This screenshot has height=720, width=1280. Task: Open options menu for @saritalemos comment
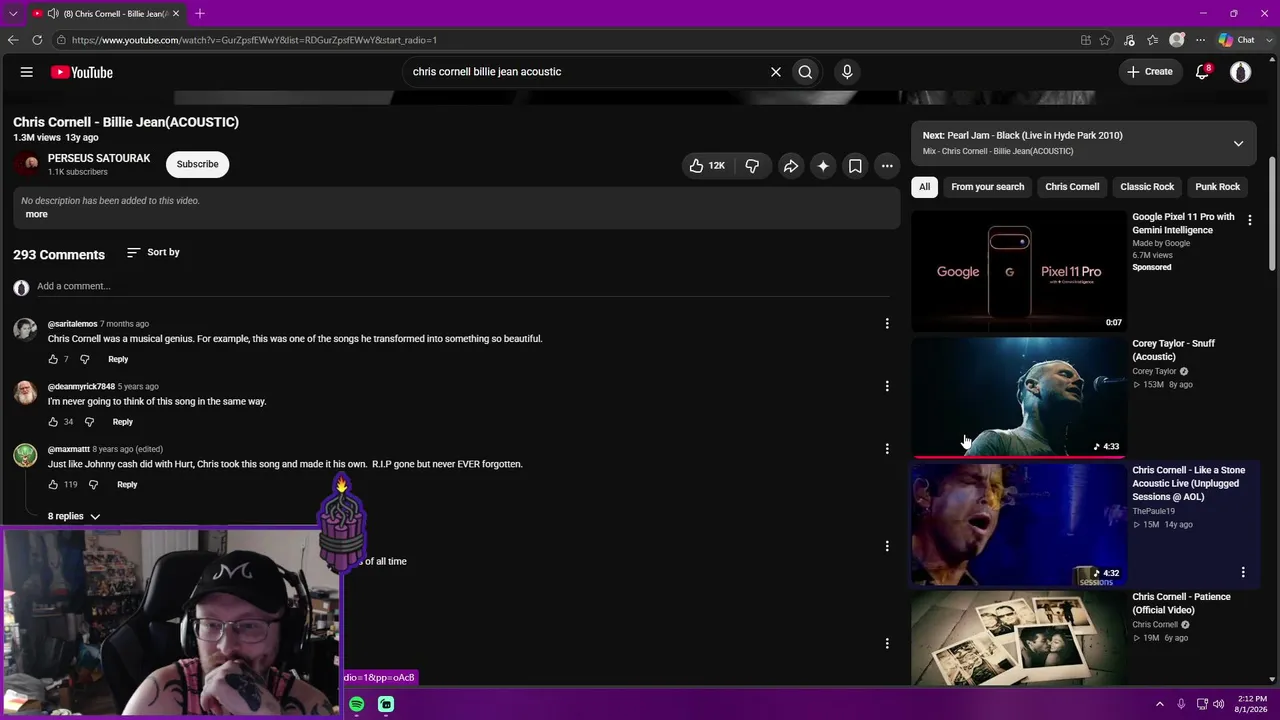pyautogui.click(x=887, y=323)
